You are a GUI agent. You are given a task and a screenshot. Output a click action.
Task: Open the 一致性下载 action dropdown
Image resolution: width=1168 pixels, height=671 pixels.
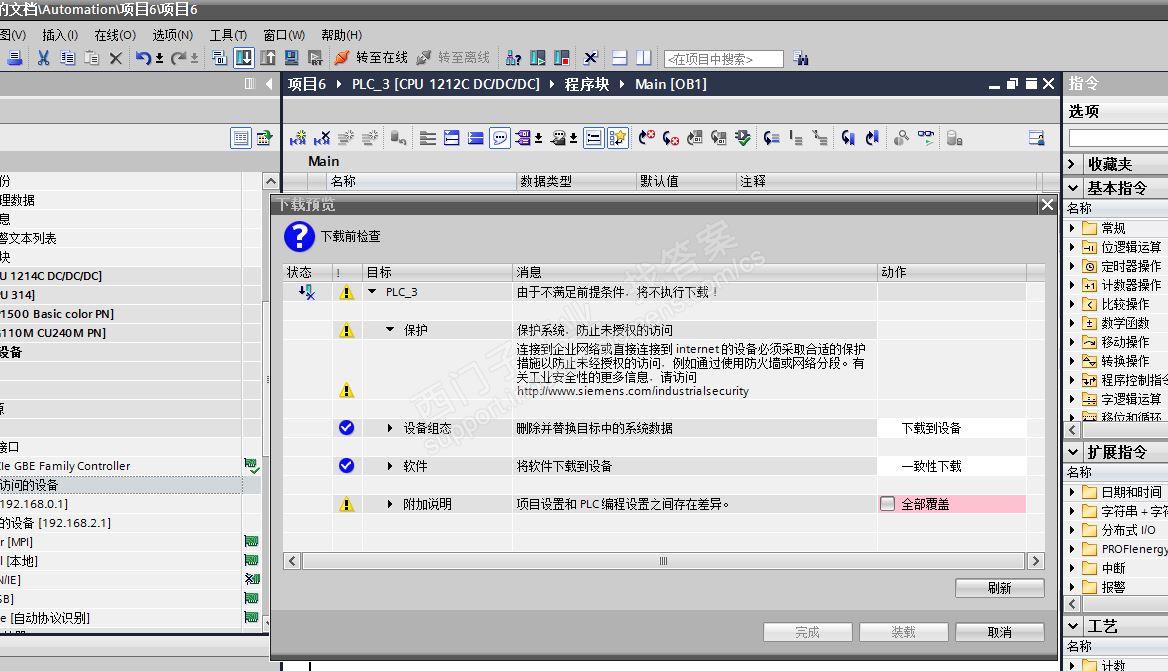952,466
